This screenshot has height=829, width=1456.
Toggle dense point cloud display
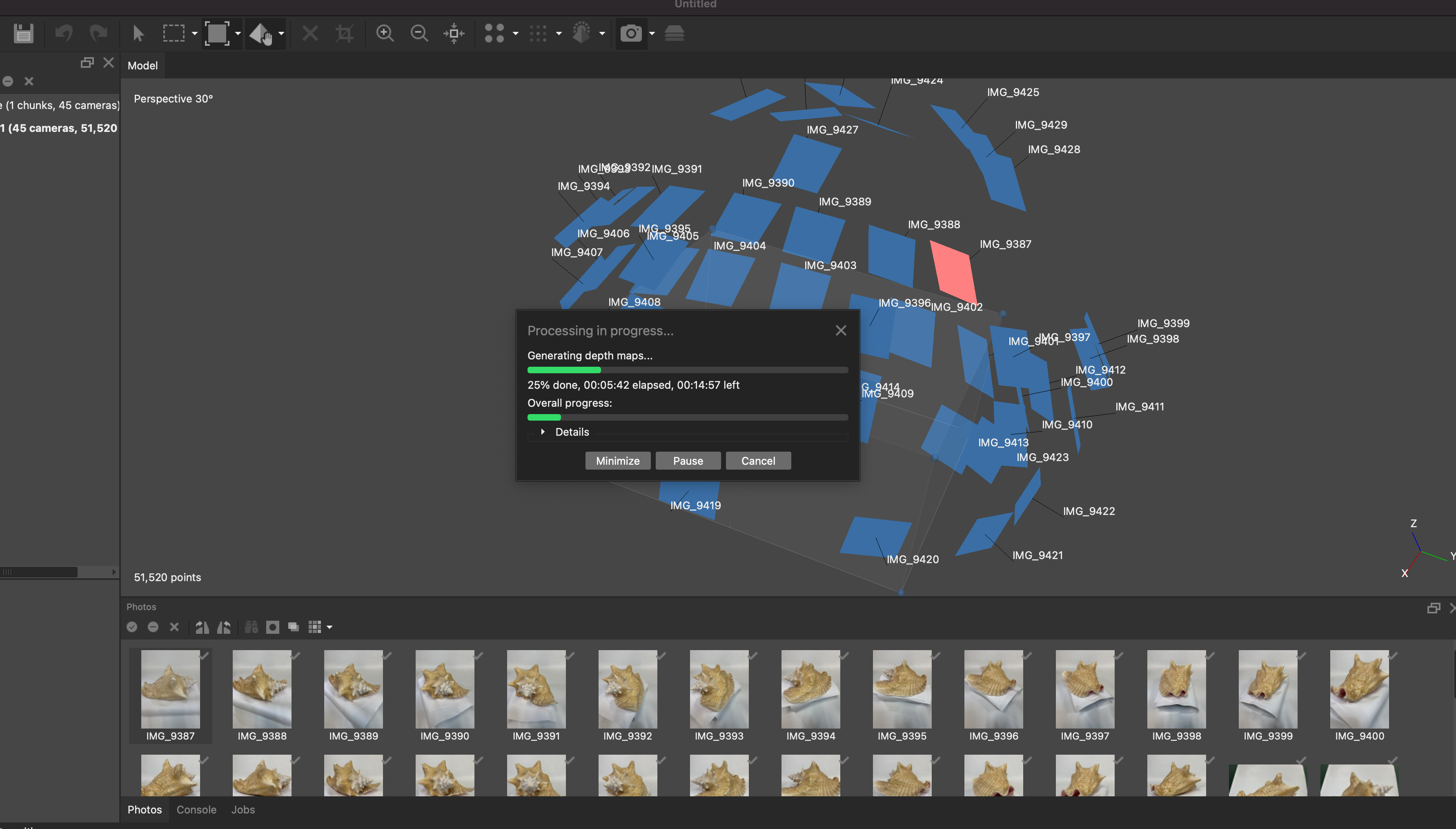pos(538,33)
